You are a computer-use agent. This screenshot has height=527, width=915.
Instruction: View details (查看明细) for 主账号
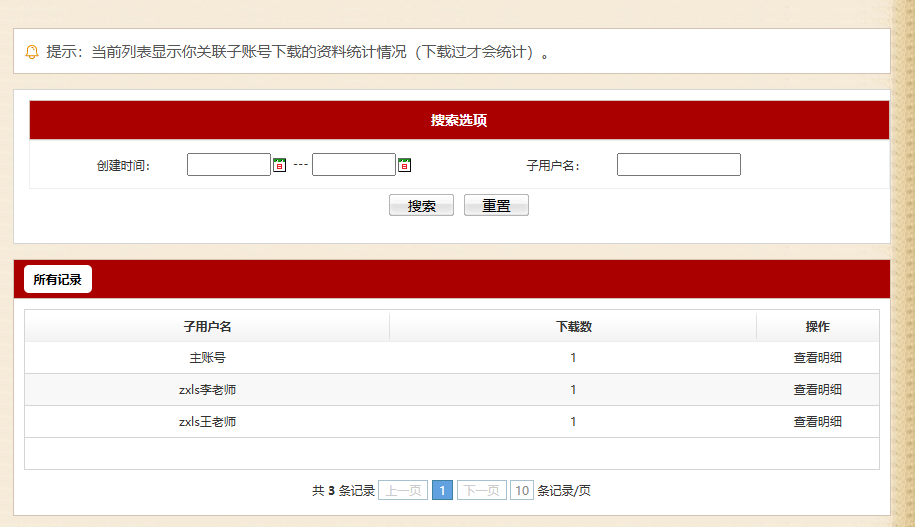pos(817,358)
